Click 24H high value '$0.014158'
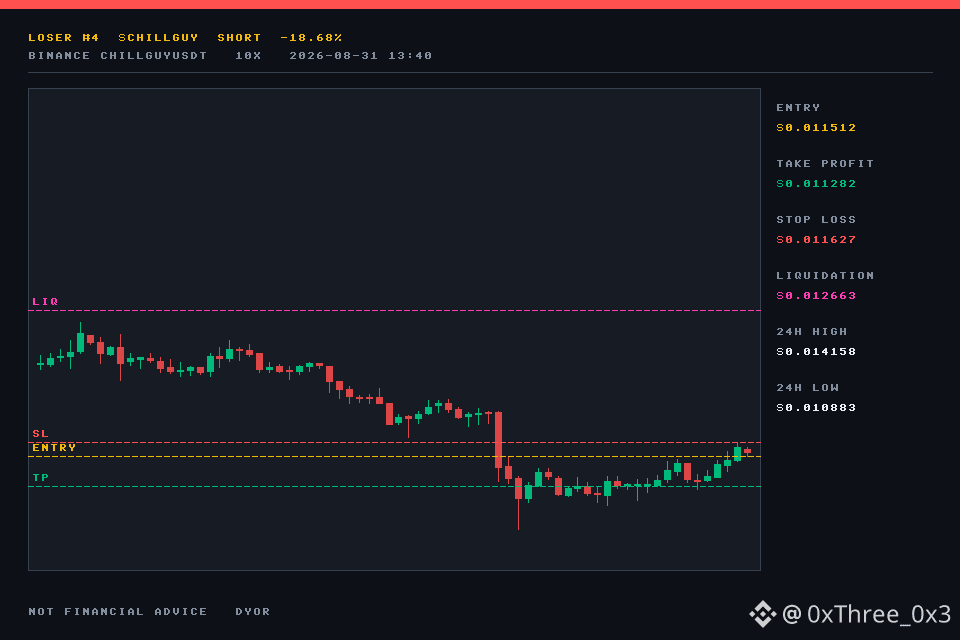Screen dimensions: 960x640 click(816, 352)
